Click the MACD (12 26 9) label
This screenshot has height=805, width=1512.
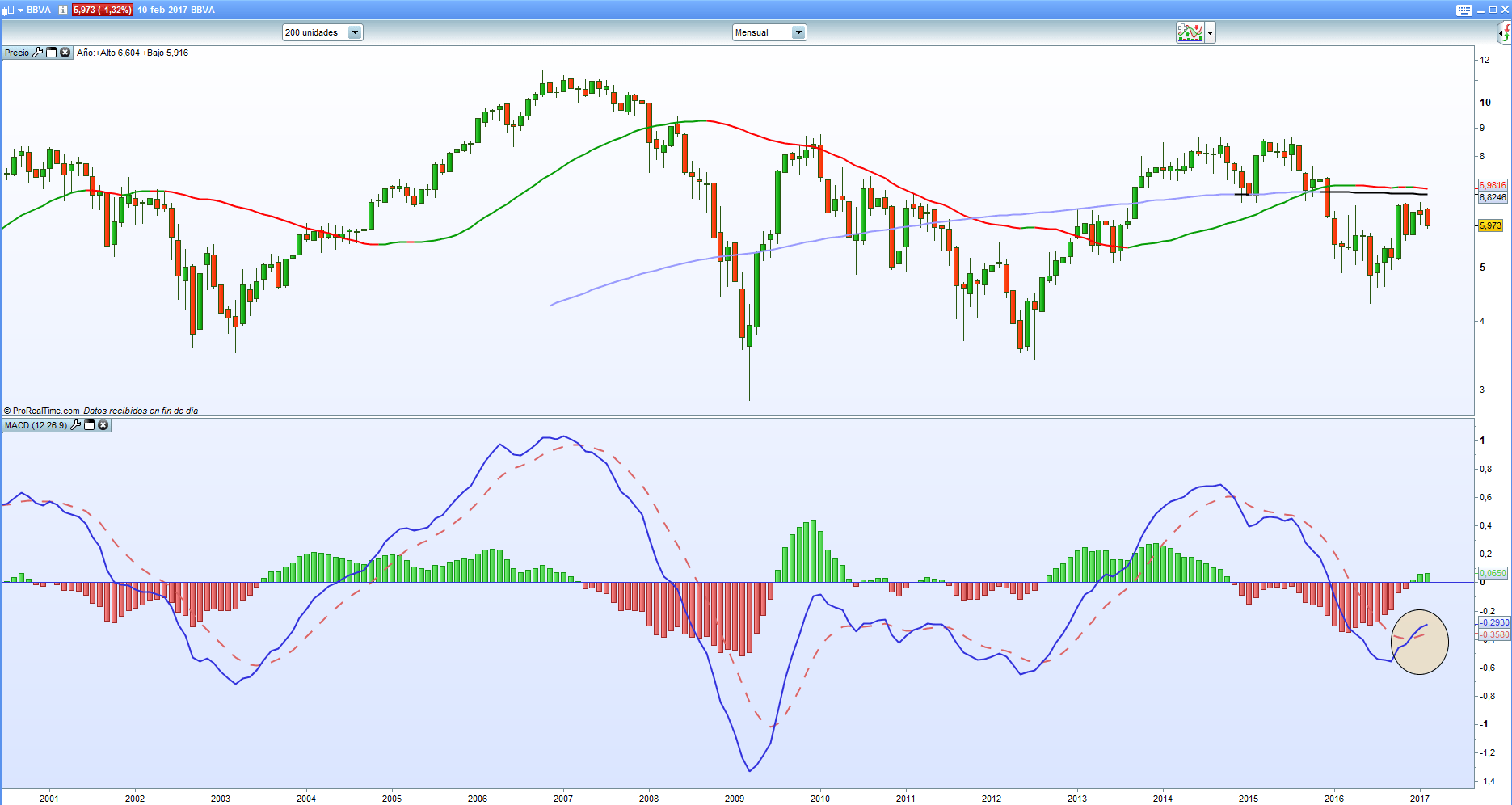coord(36,425)
